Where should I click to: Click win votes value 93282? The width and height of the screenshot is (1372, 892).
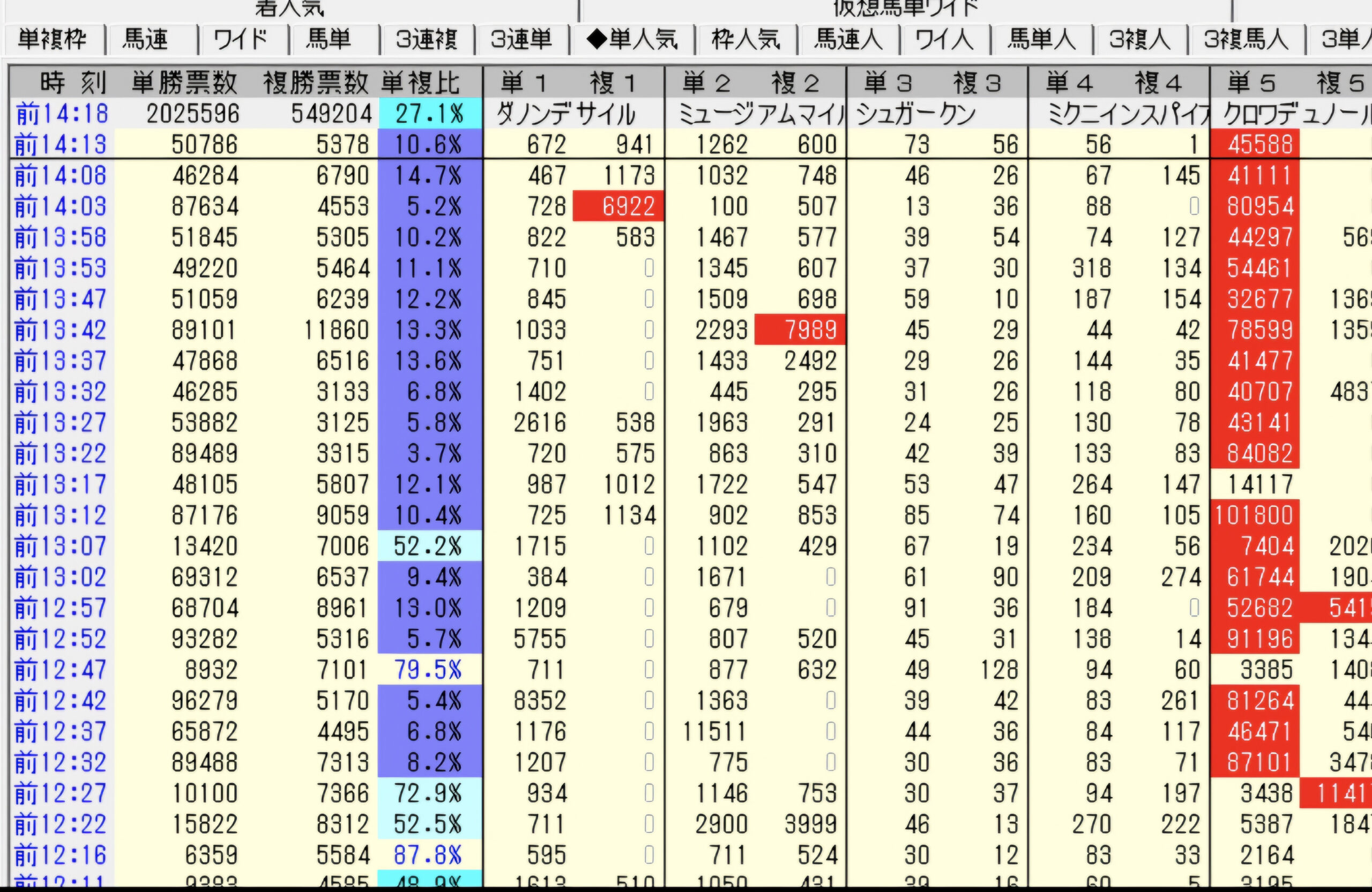coord(205,639)
